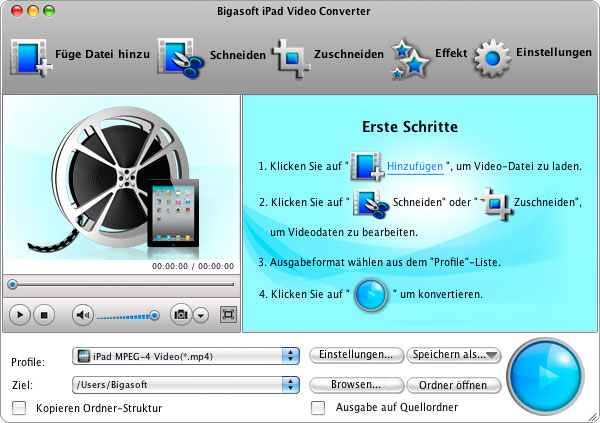The height and width of the screenshot is (423, 600).
Task: Expand the snapshot options arrow
Action: [x=201, y=315]
